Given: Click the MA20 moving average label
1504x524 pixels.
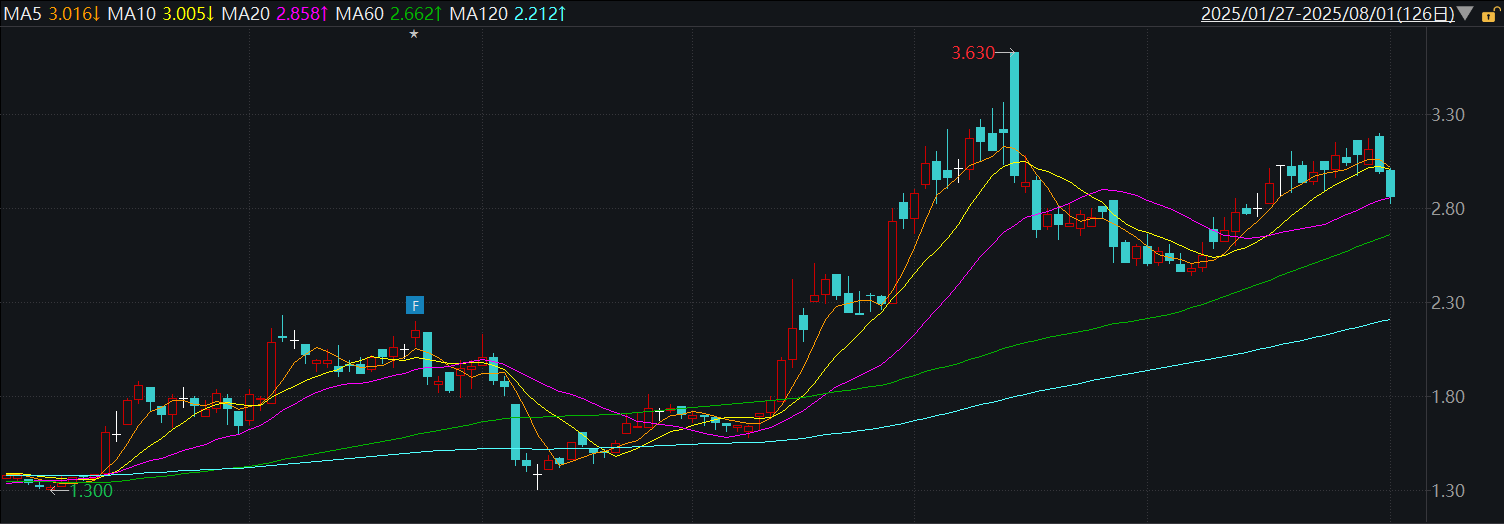Looking at the screenshot, I should point(247,14).
